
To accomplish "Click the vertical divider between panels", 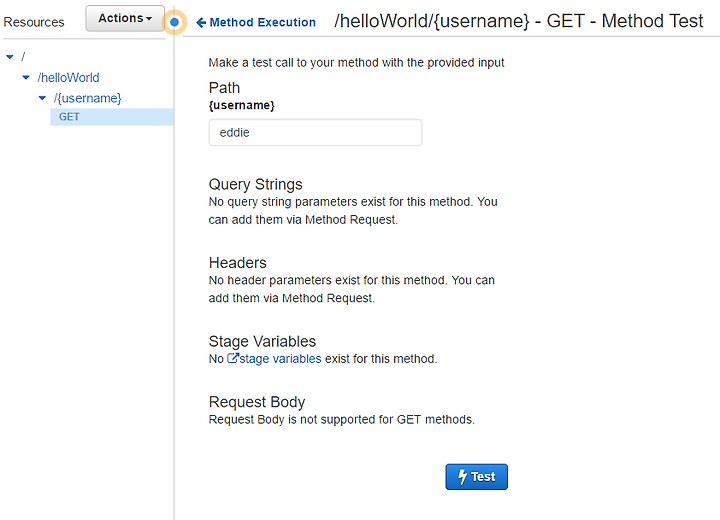I will (174, 276).
